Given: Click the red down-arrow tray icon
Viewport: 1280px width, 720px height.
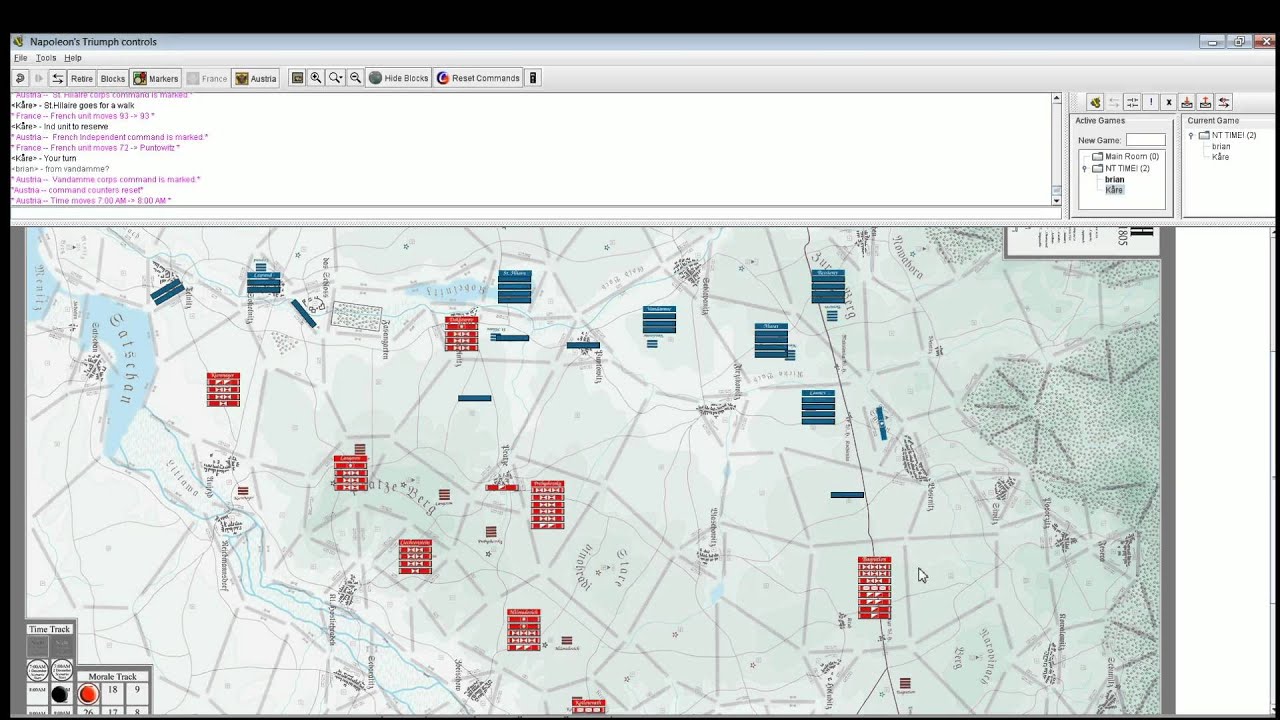Looking at the screenshot, I should (1187, 102).
